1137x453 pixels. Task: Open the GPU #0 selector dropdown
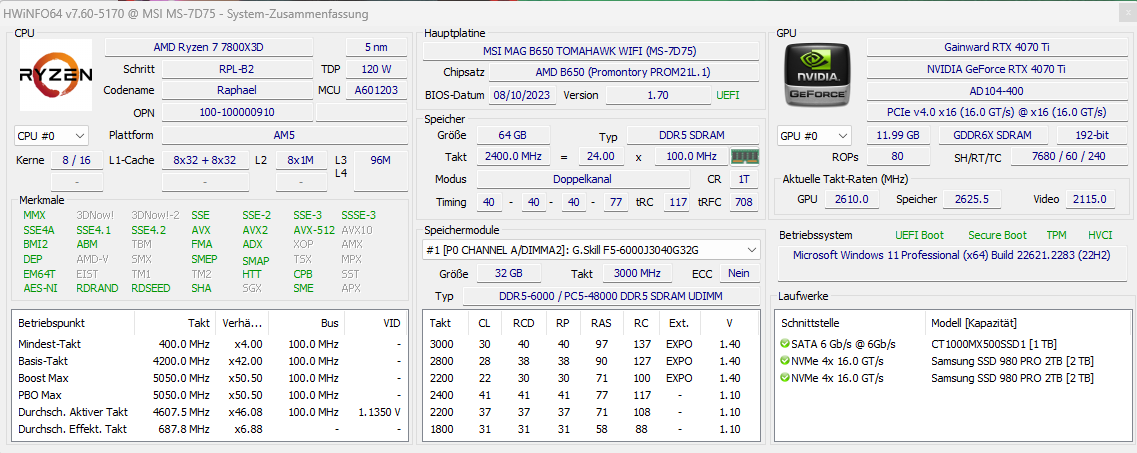815,136
